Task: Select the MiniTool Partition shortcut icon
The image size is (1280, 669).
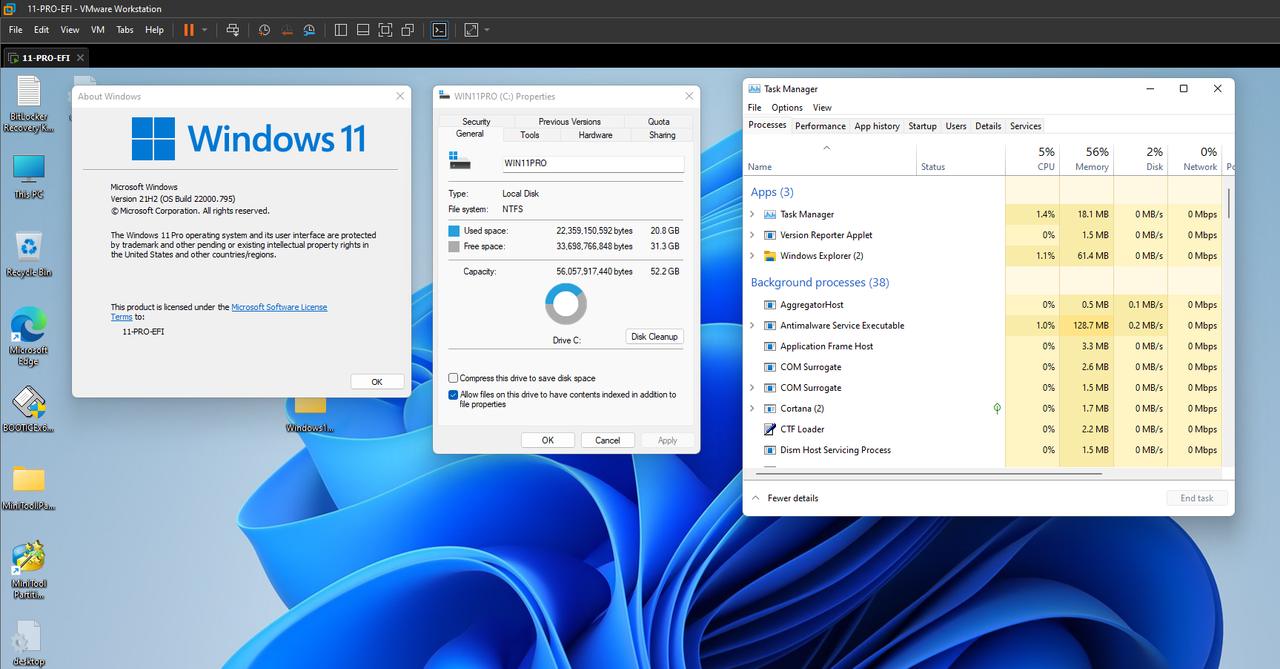Action: point(29,570)
